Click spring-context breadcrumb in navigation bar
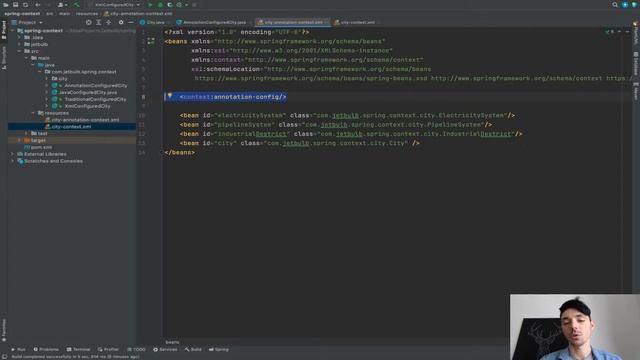 tap(22, 13)
